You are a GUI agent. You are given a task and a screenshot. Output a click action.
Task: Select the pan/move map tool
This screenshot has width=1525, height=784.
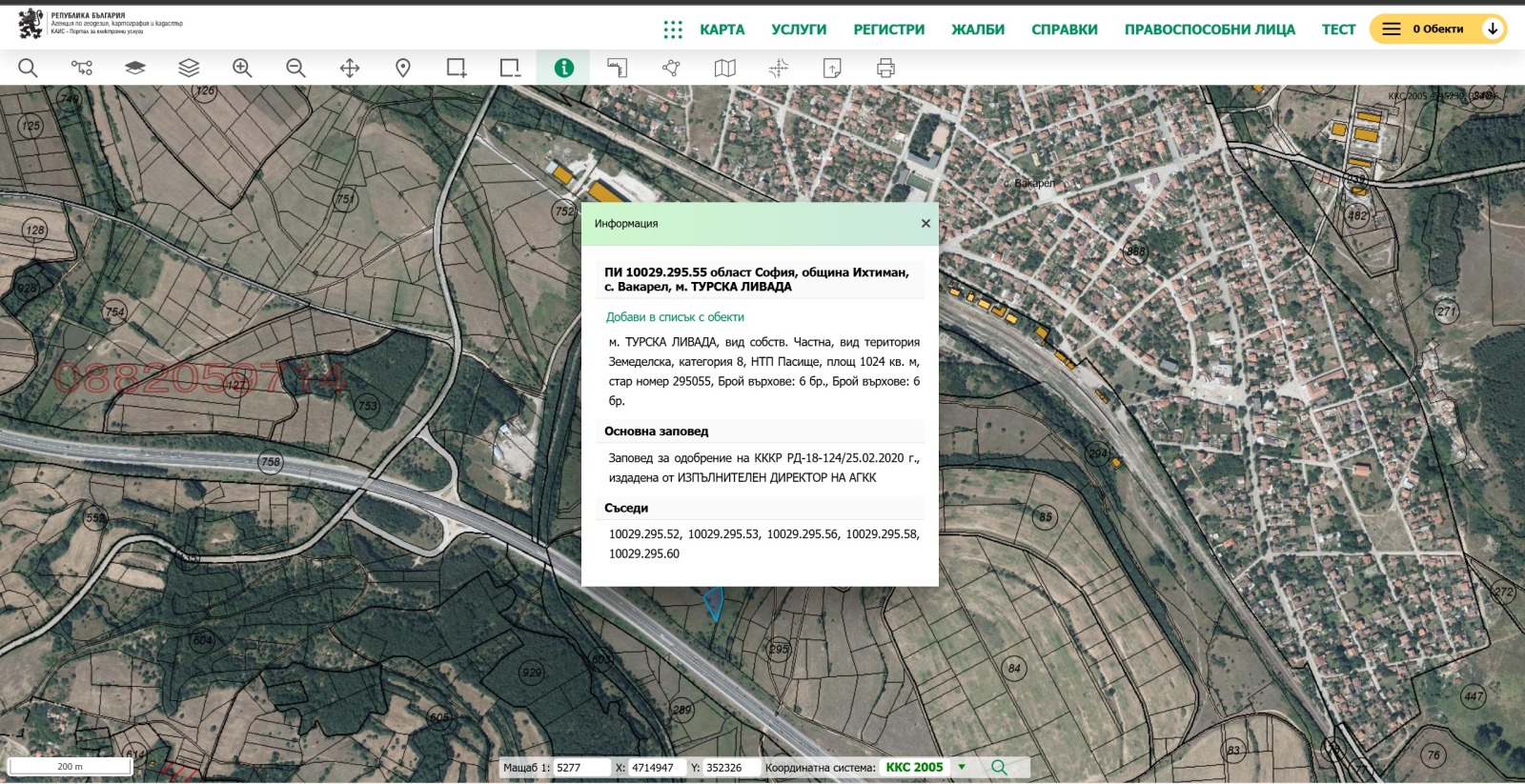[x=350, y=68]
